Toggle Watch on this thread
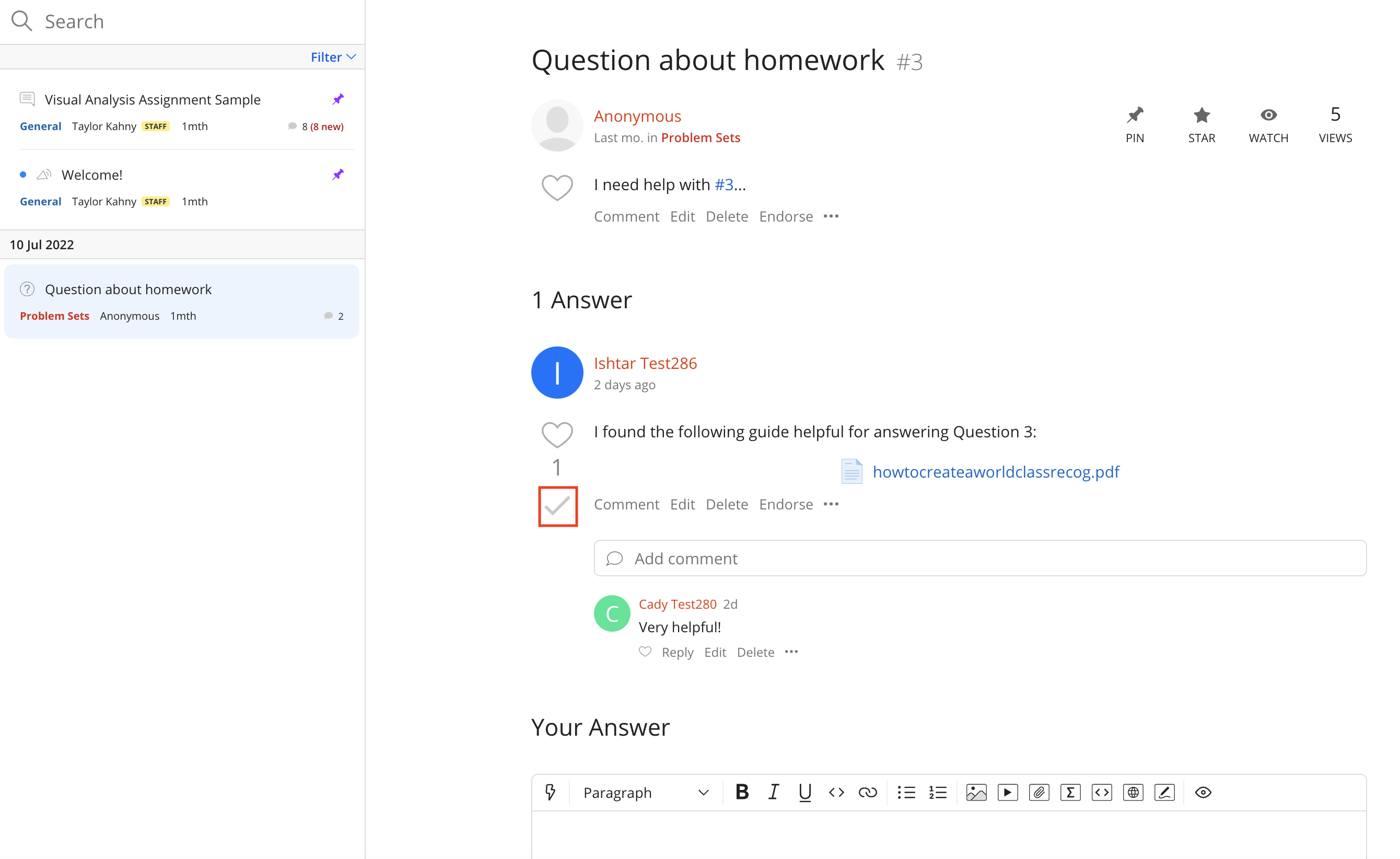Image resolution: width=1400 pixels, height=859 pixels. coord(1268,124)
